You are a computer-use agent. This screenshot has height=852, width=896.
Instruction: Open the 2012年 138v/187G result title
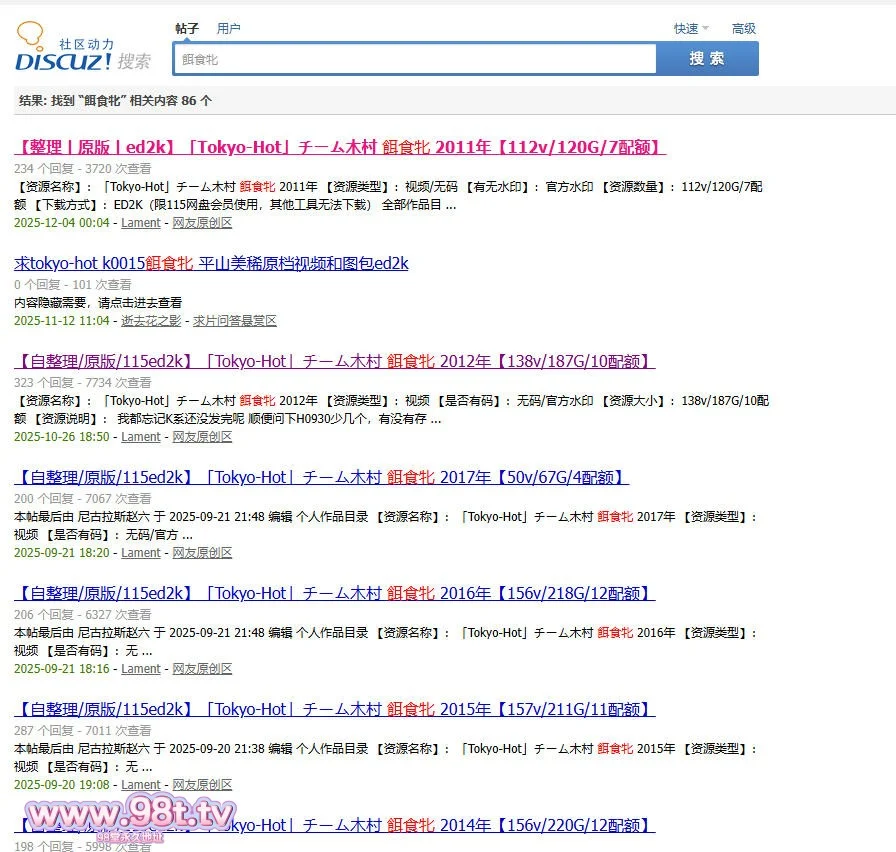tap(335, 362)
